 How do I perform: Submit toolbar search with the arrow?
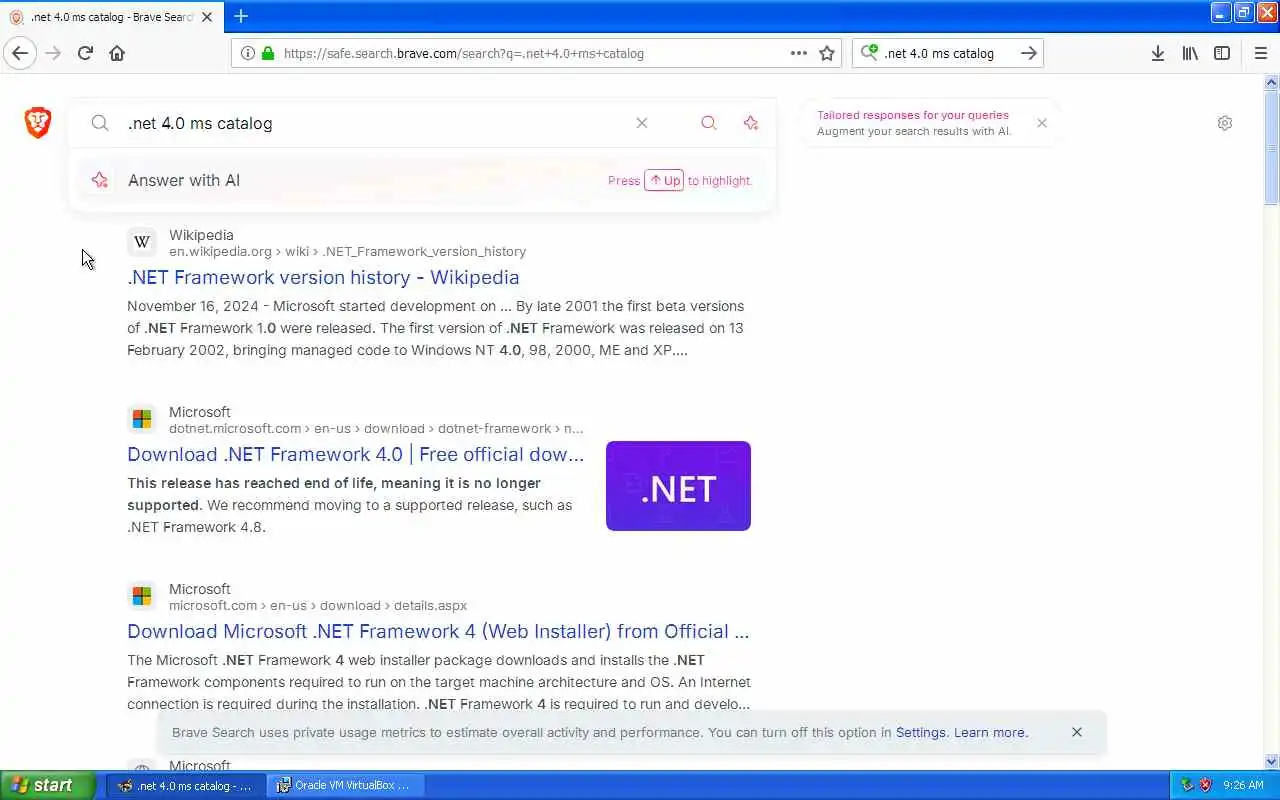tap(1028, 53)
